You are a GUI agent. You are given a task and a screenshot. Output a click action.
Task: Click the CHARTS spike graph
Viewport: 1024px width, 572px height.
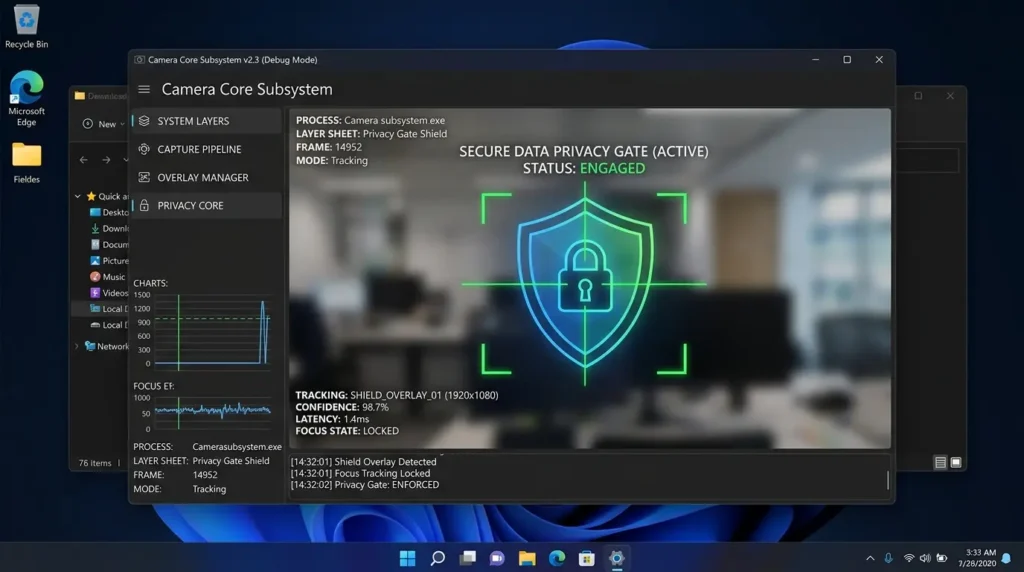[212, 330]
